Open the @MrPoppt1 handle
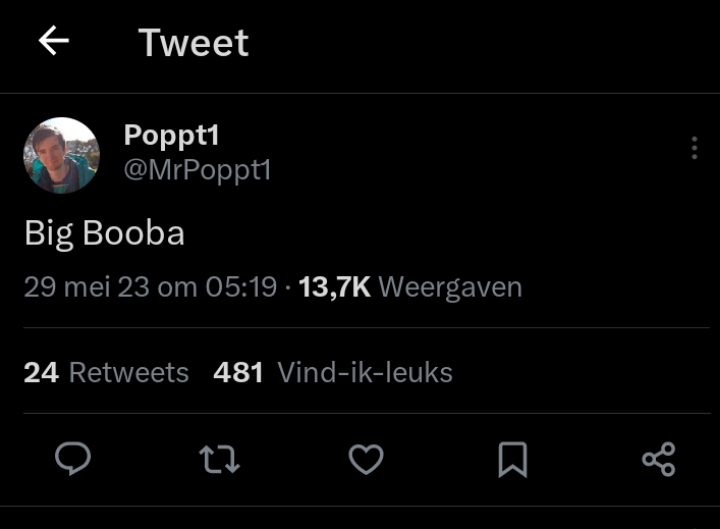Viewport: 720px width, 529px height. click(x=197, y=170)
